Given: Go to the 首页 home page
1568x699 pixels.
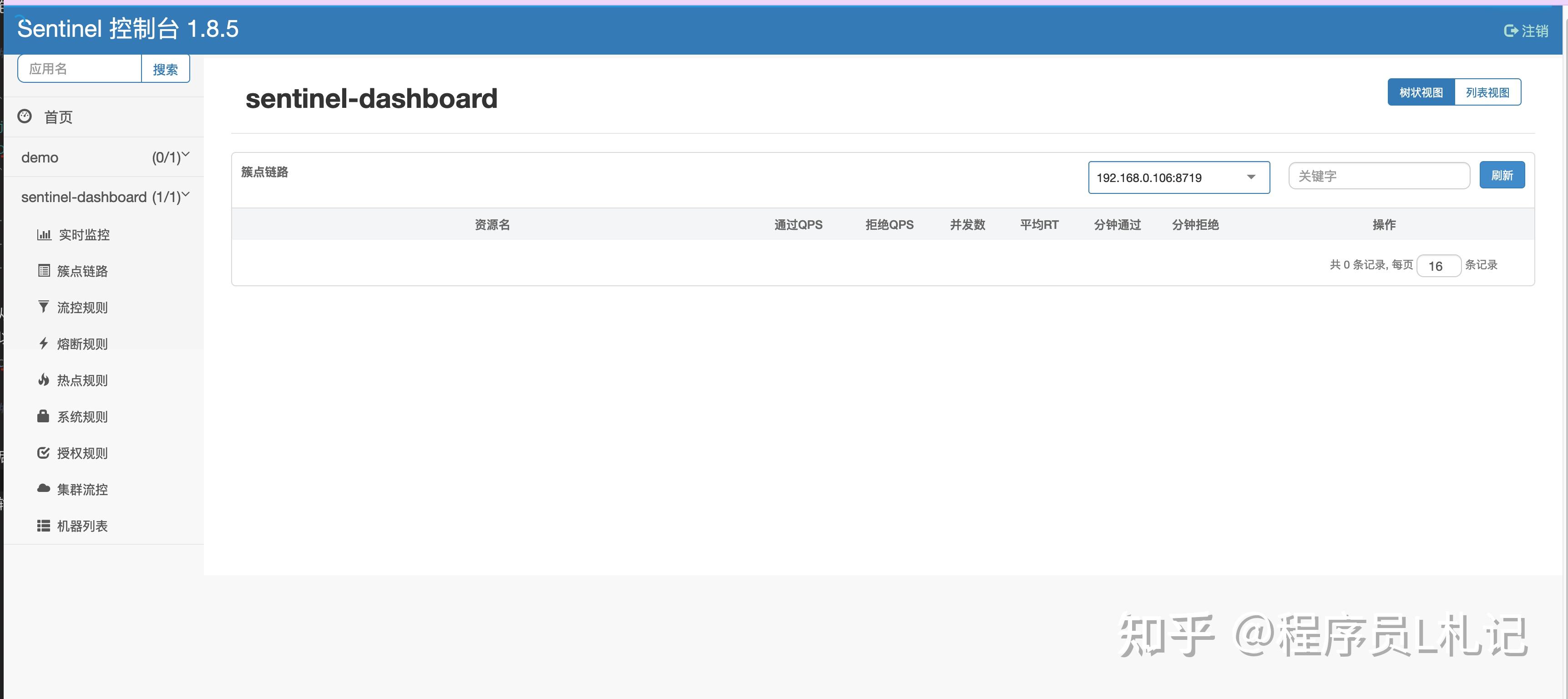Looking at the screenshot, I should (x=58, y=117).
